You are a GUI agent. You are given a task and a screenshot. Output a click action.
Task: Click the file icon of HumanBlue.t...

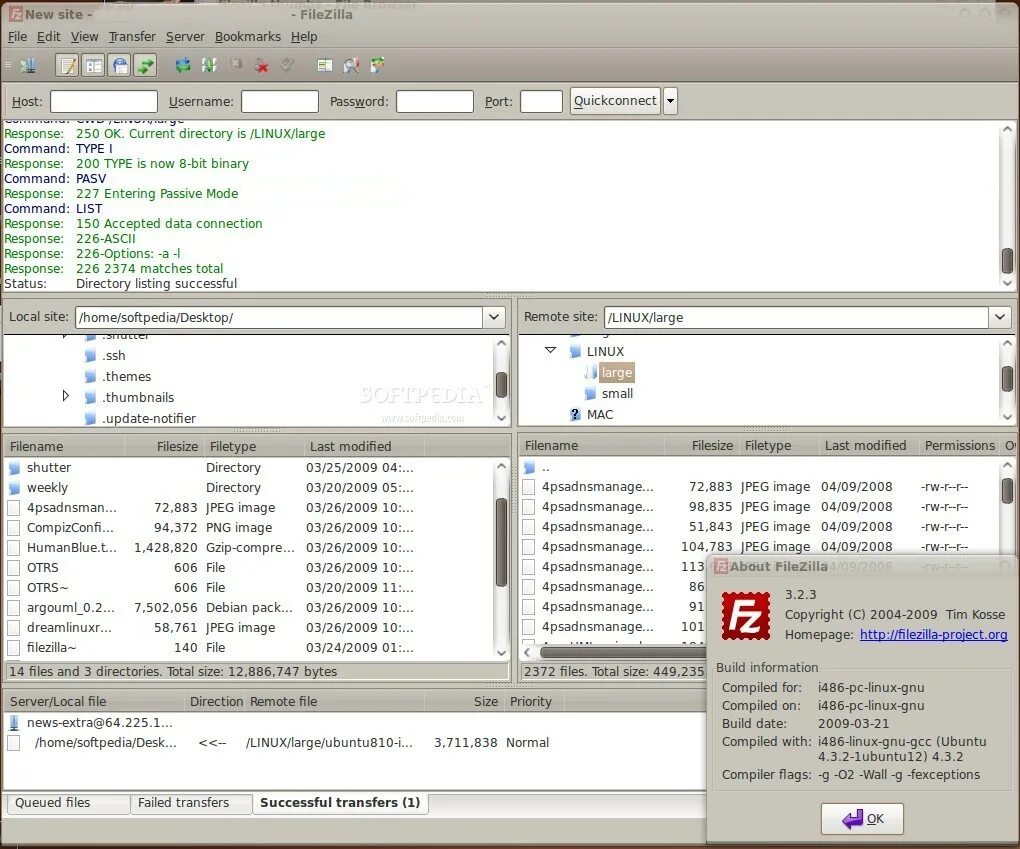click(14, 548)
